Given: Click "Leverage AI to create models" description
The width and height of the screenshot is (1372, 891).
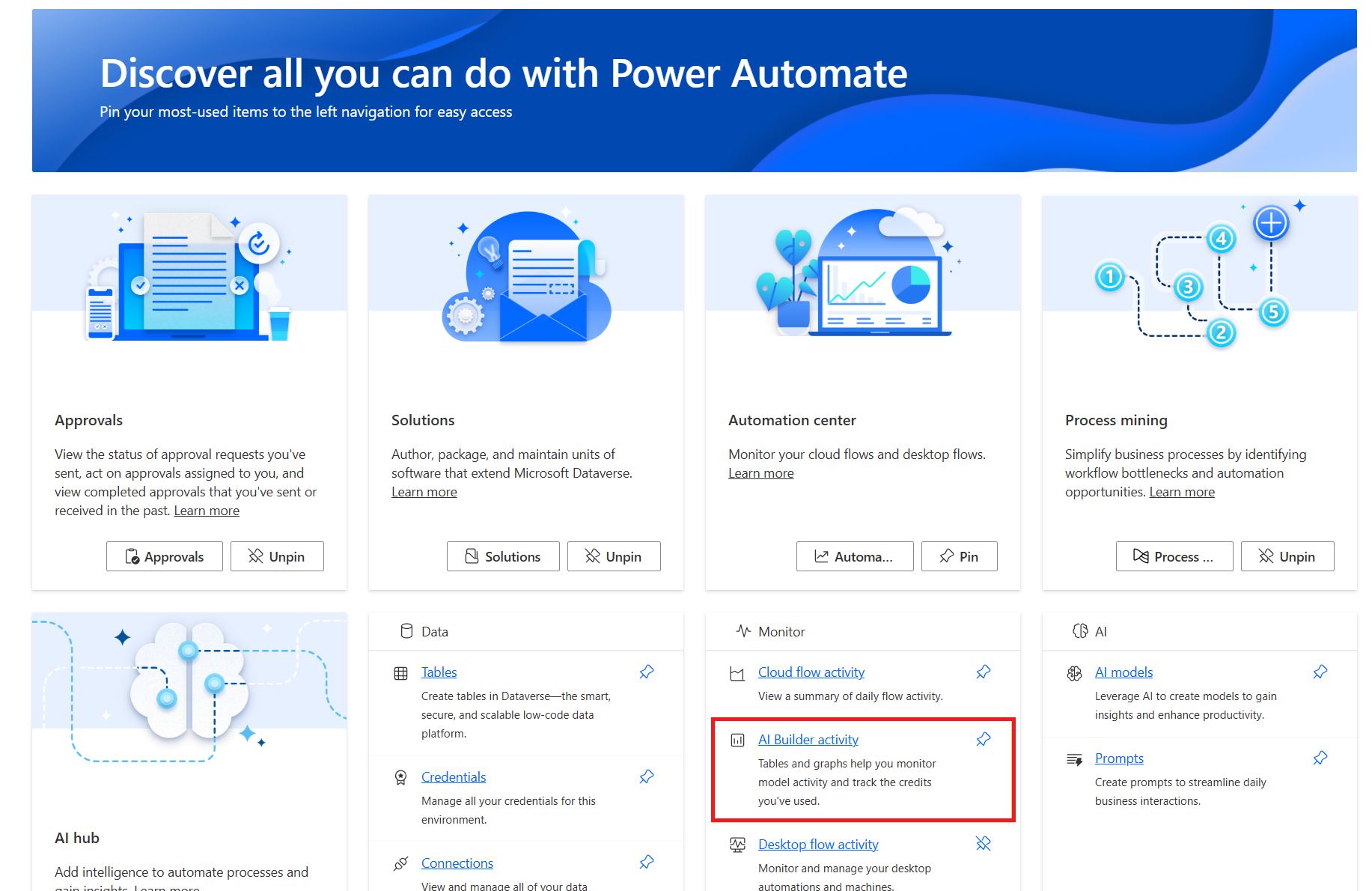Looking at the screenshot, I should (1186, 705).
